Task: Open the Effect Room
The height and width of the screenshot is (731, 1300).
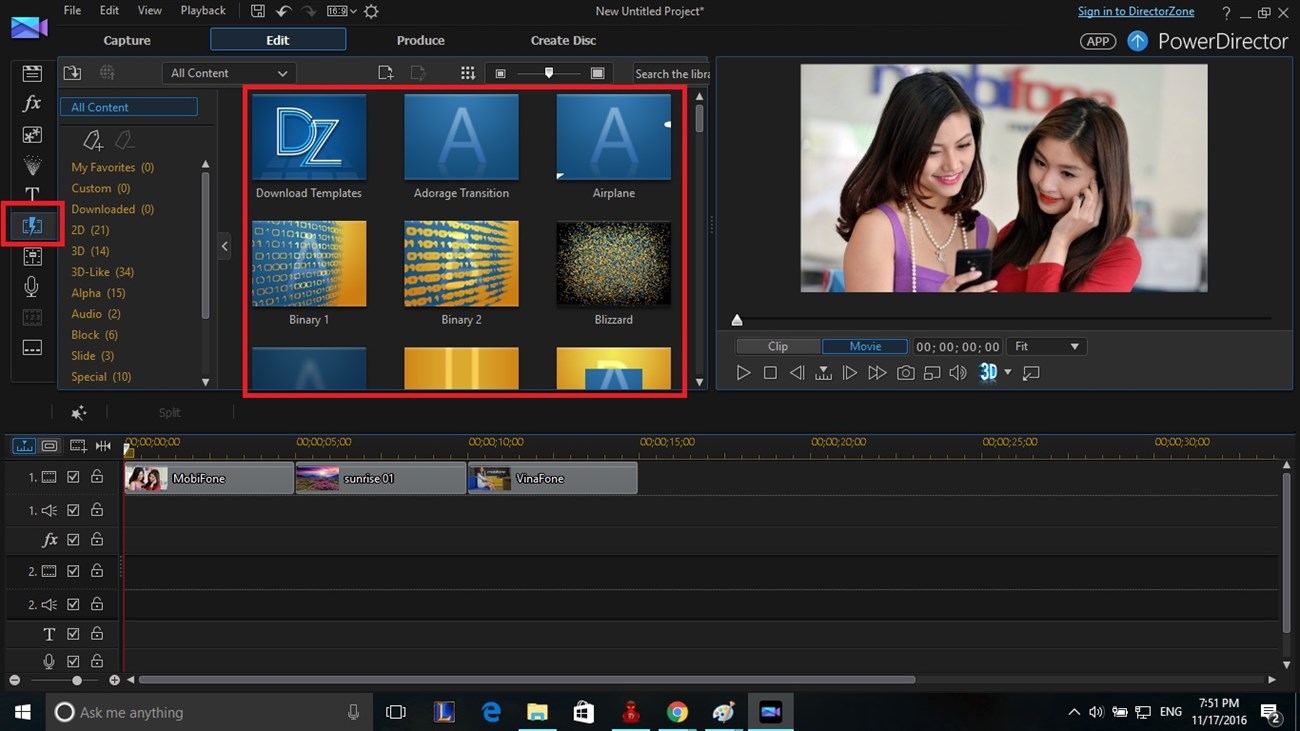Action: pyautogui.click(x=32, y=103)
